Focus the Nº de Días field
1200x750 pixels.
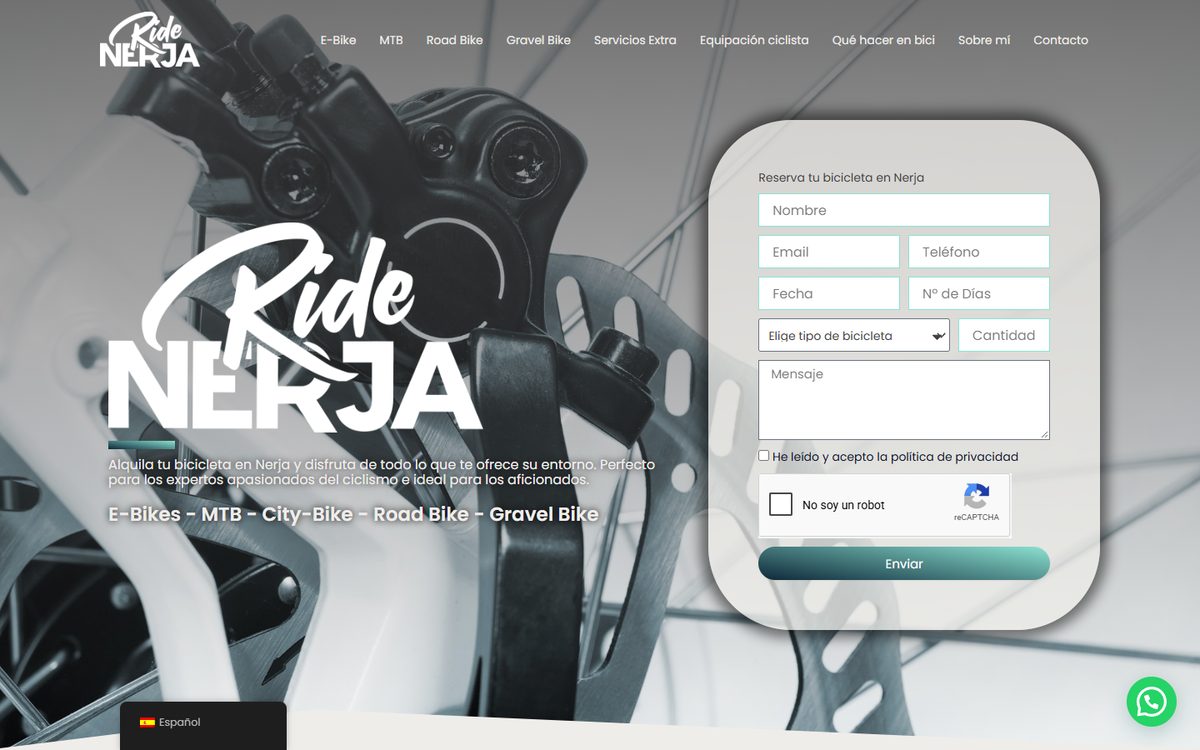tap(979, 294)
